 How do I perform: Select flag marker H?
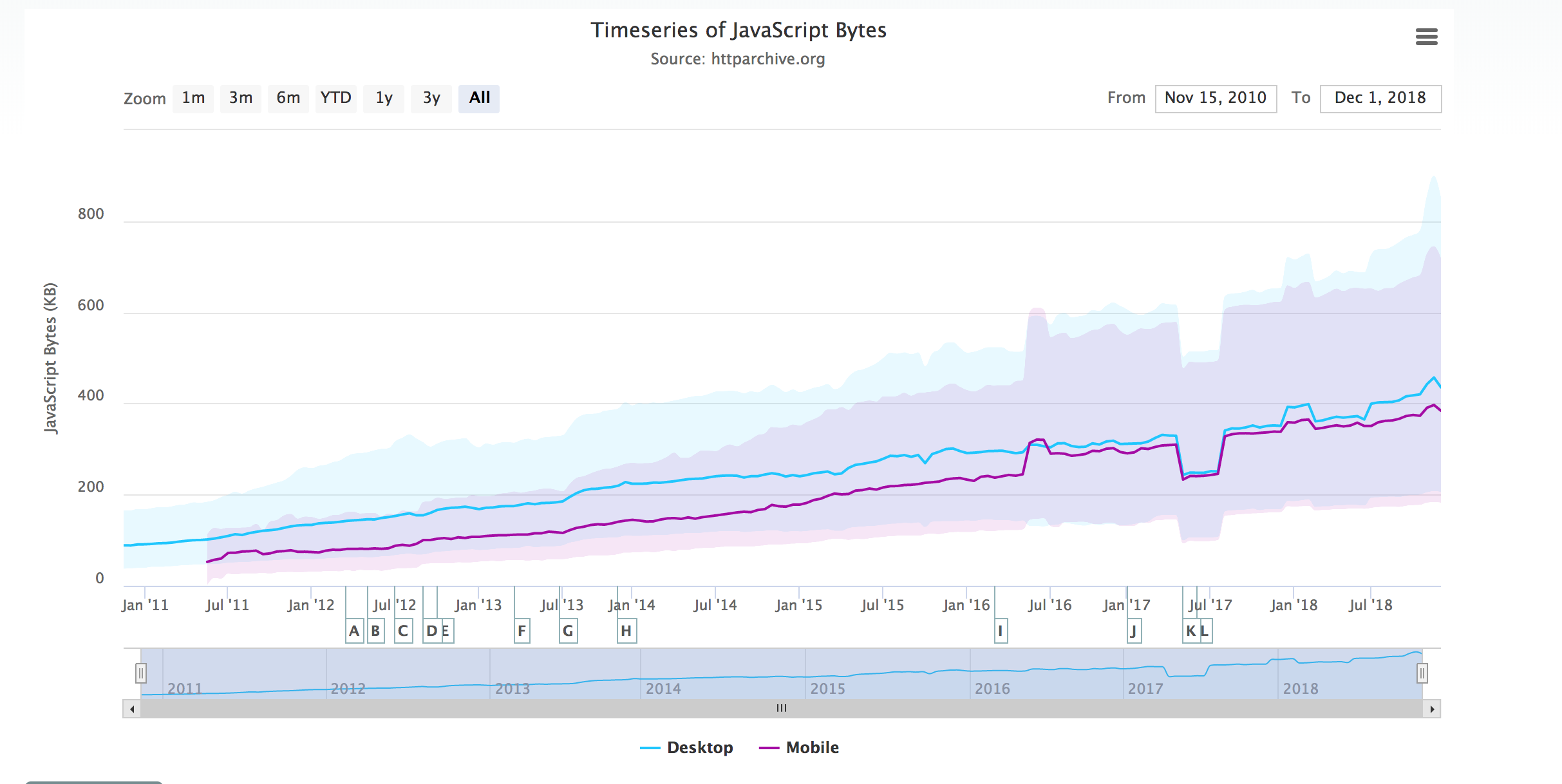pos(626,631)
